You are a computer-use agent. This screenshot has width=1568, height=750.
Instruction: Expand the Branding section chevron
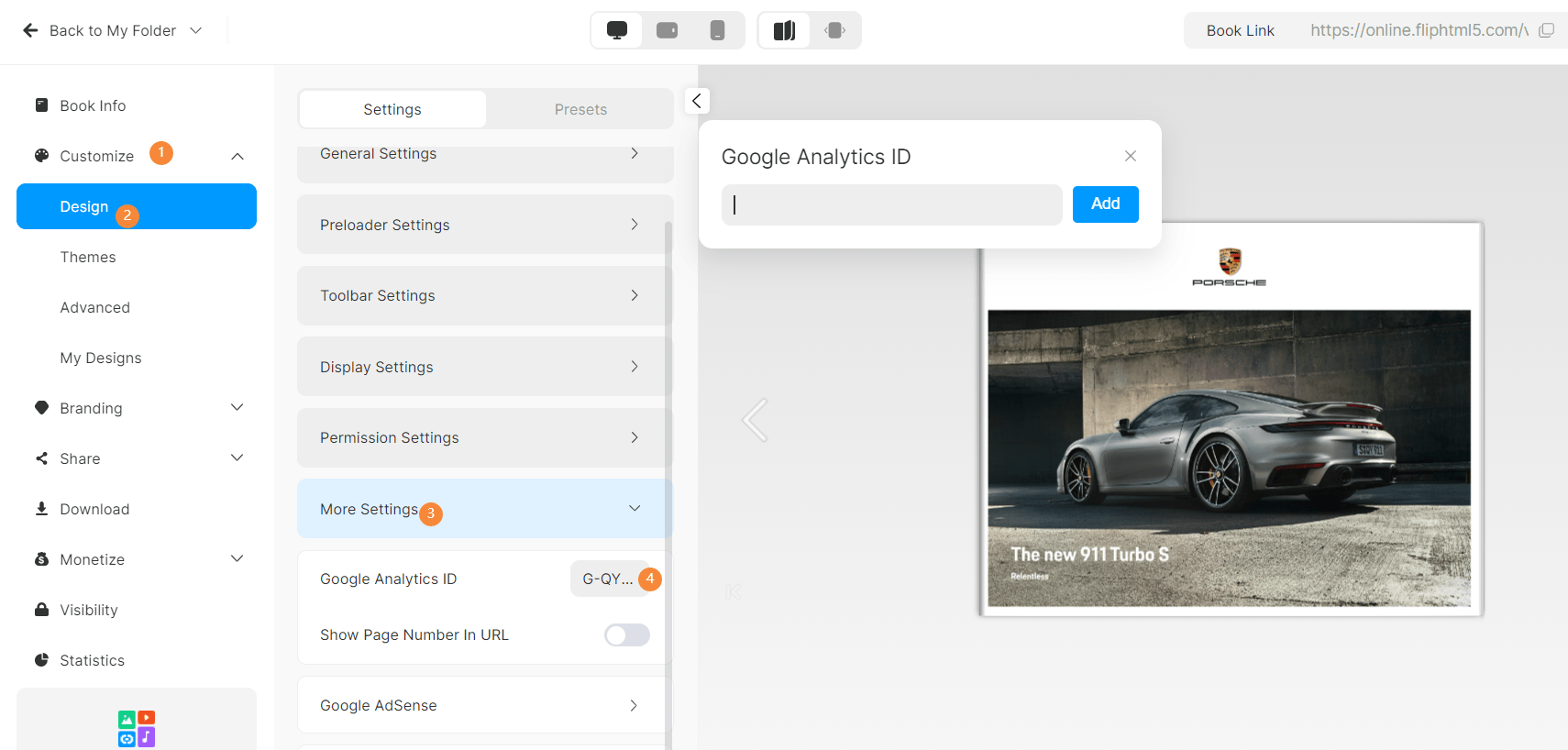click(x=237, y=408)
